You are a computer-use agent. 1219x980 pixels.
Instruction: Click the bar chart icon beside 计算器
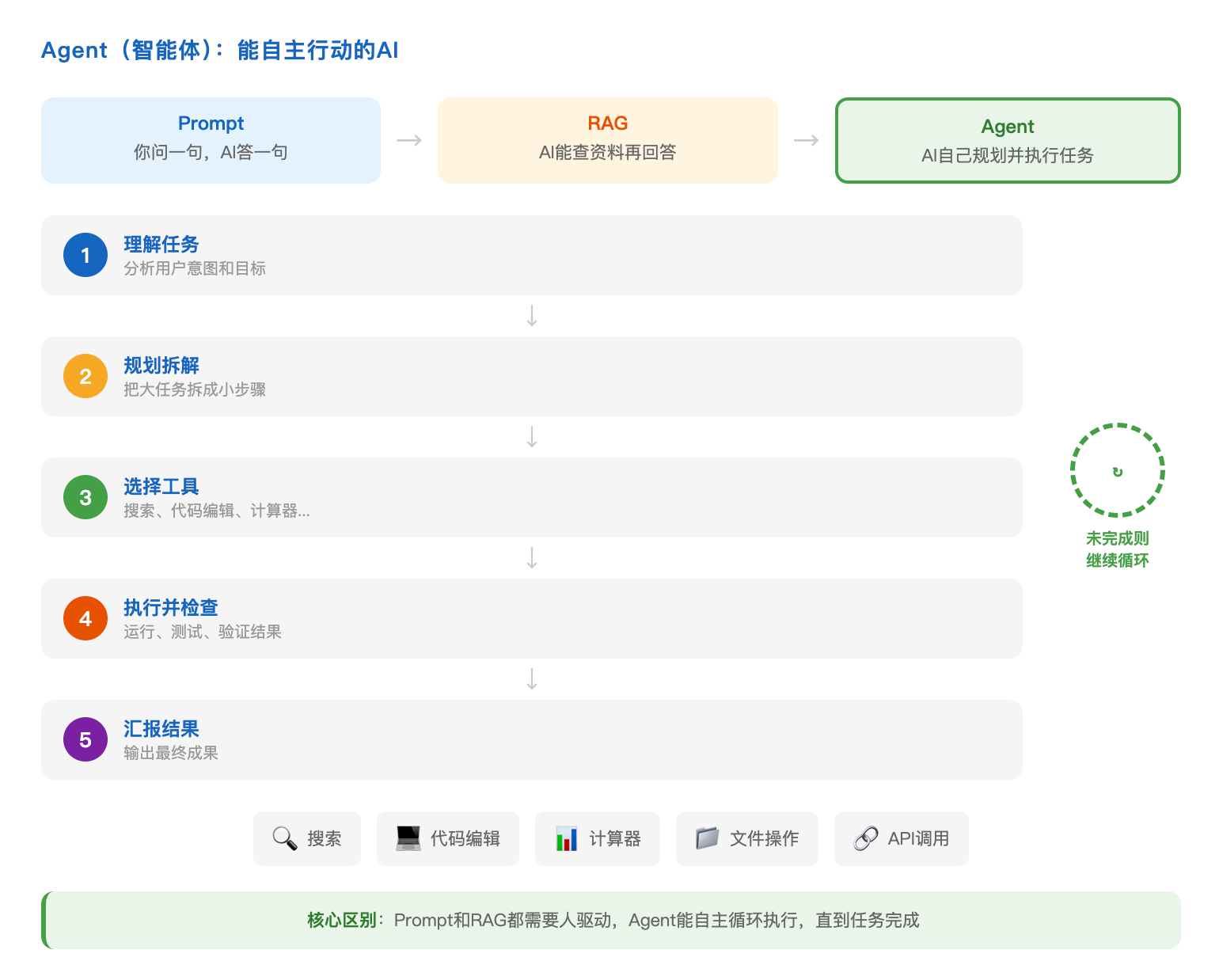(567, 838)
